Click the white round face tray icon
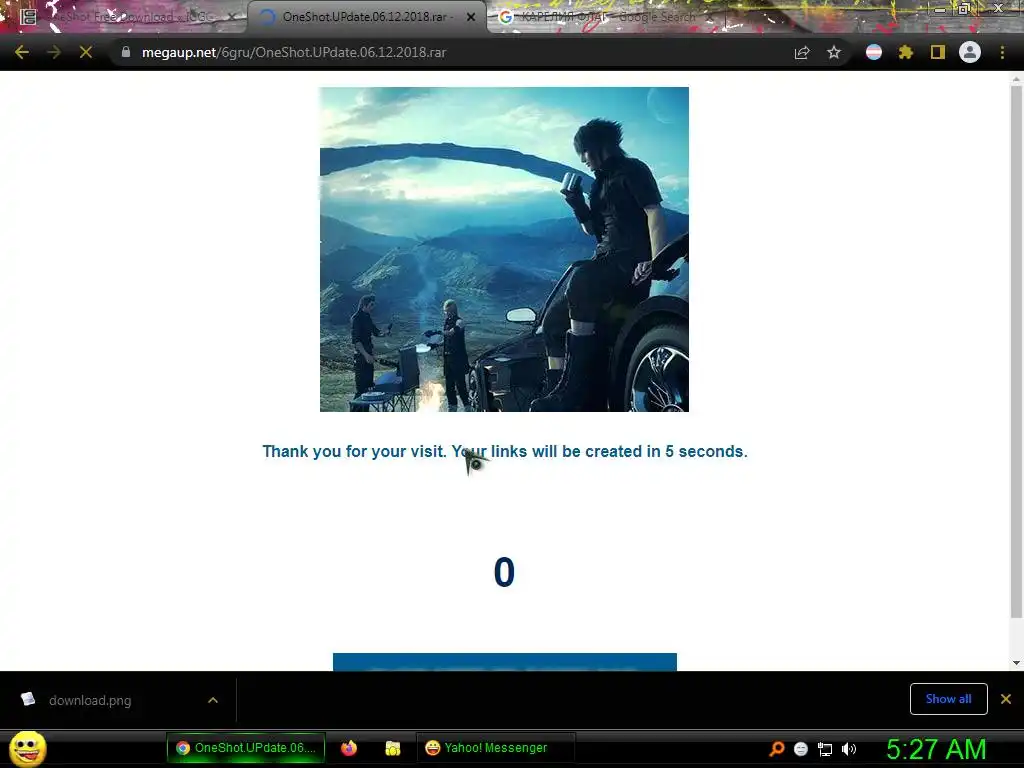The height and width of the screenshot is (768, 1024). pos(801,749)
